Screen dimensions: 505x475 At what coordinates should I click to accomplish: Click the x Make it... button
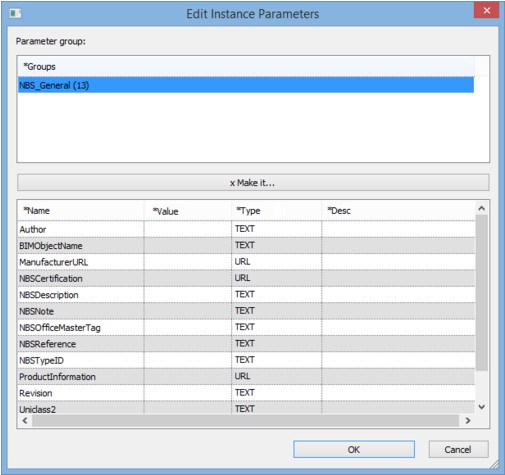[x=253, y=183]
